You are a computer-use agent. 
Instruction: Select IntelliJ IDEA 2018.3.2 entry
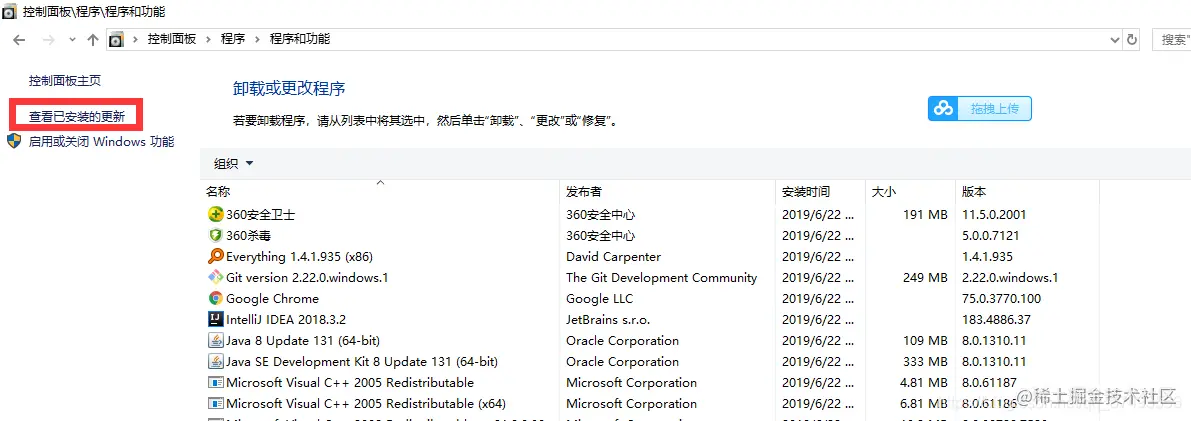pos(286,319)
